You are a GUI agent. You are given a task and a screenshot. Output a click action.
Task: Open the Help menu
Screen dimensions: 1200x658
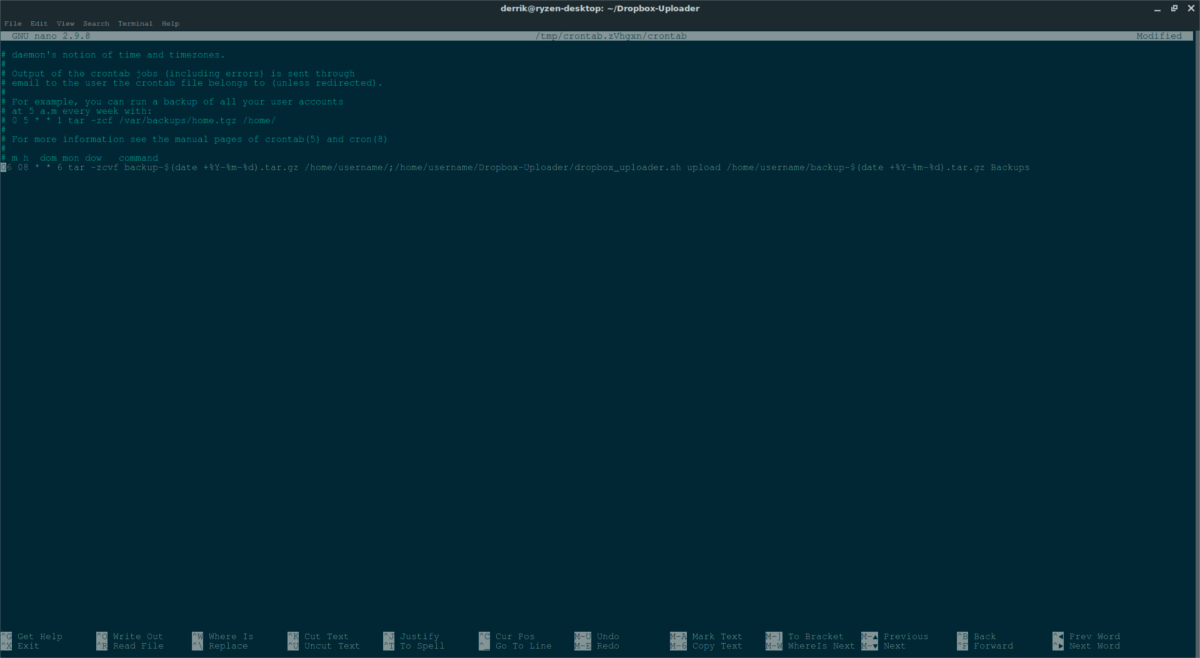170,23
